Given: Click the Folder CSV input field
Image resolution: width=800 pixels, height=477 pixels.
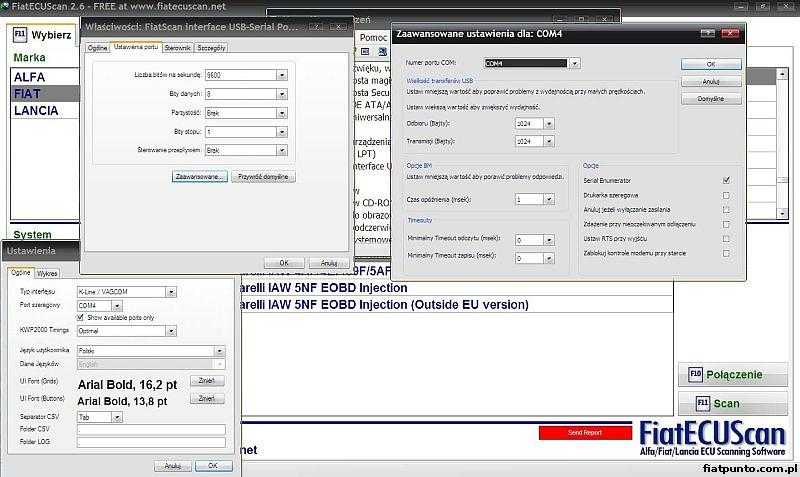Looking at the screenshot, I should point(151,430).
